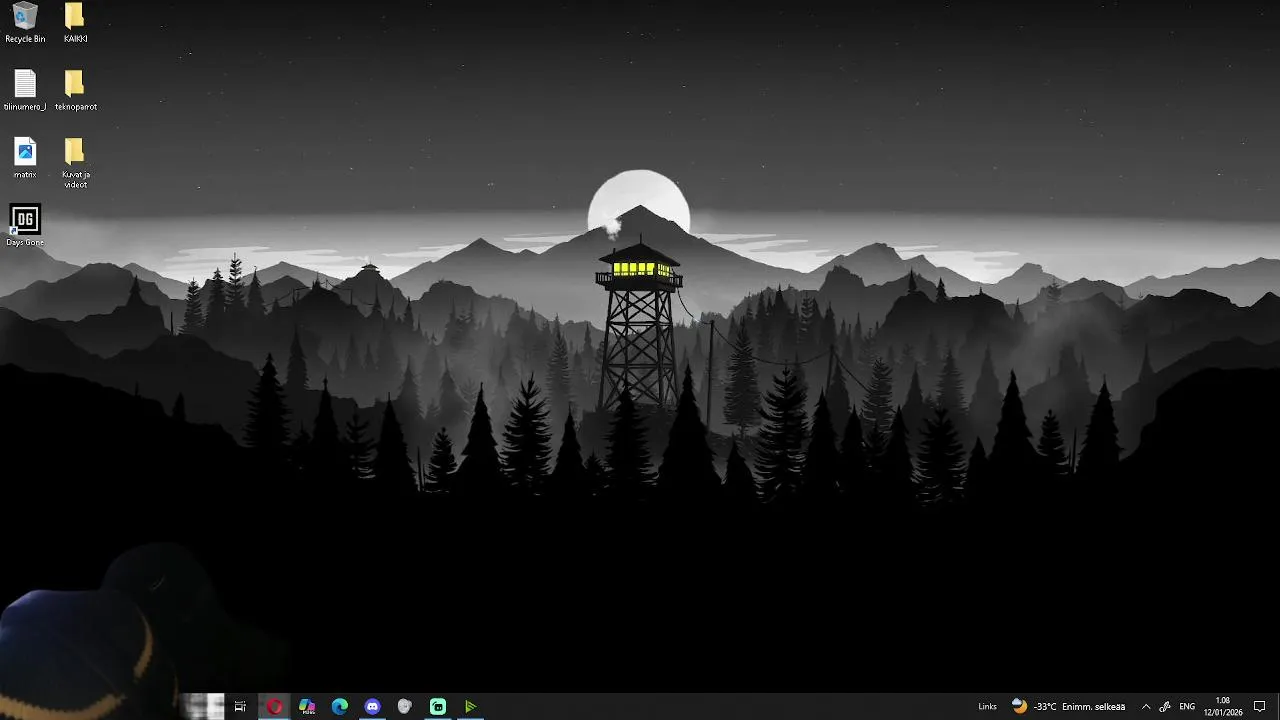Open Microsoft Edge from the taskbar
Screen dimensions: 1280x720
340,707
